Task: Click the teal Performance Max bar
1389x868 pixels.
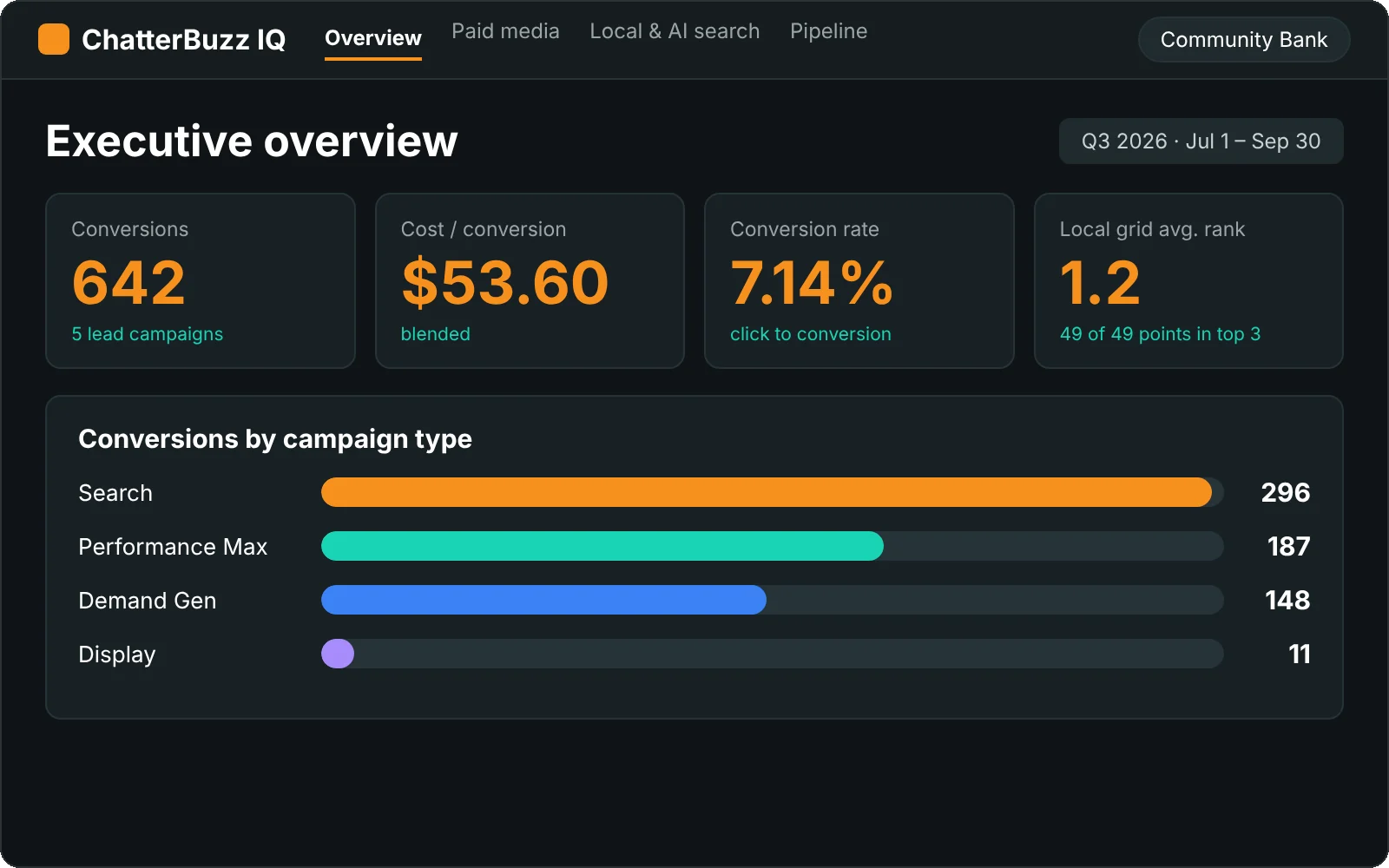Action: (602, 546)
